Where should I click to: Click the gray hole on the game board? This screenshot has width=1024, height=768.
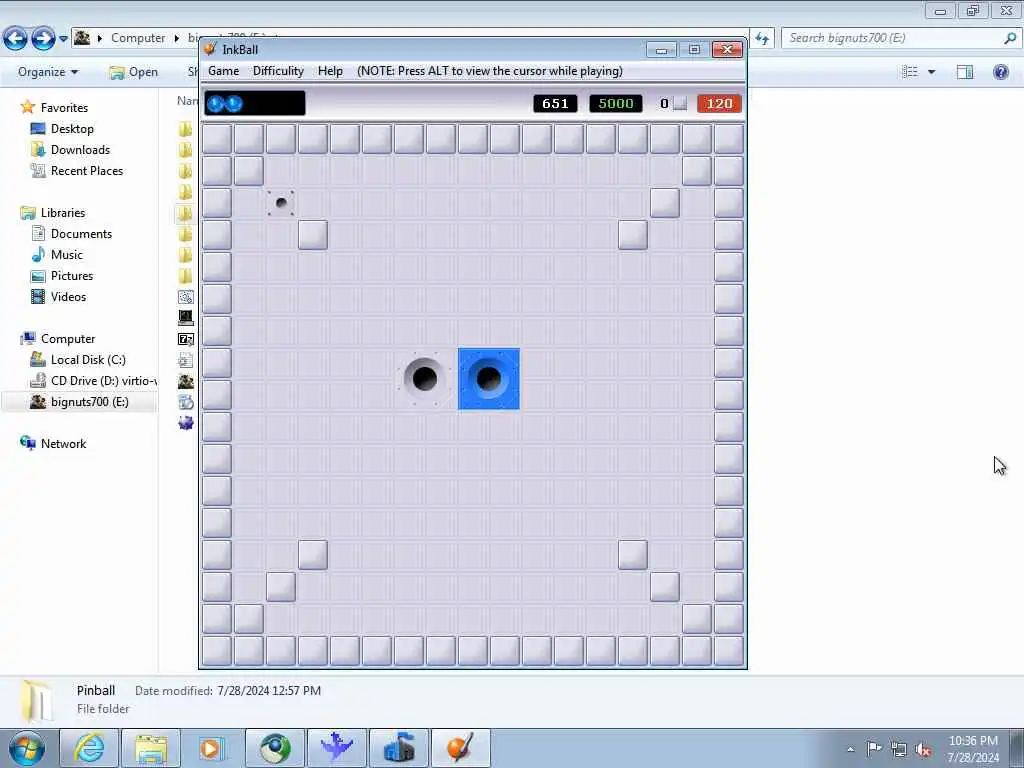pos(424,378)
